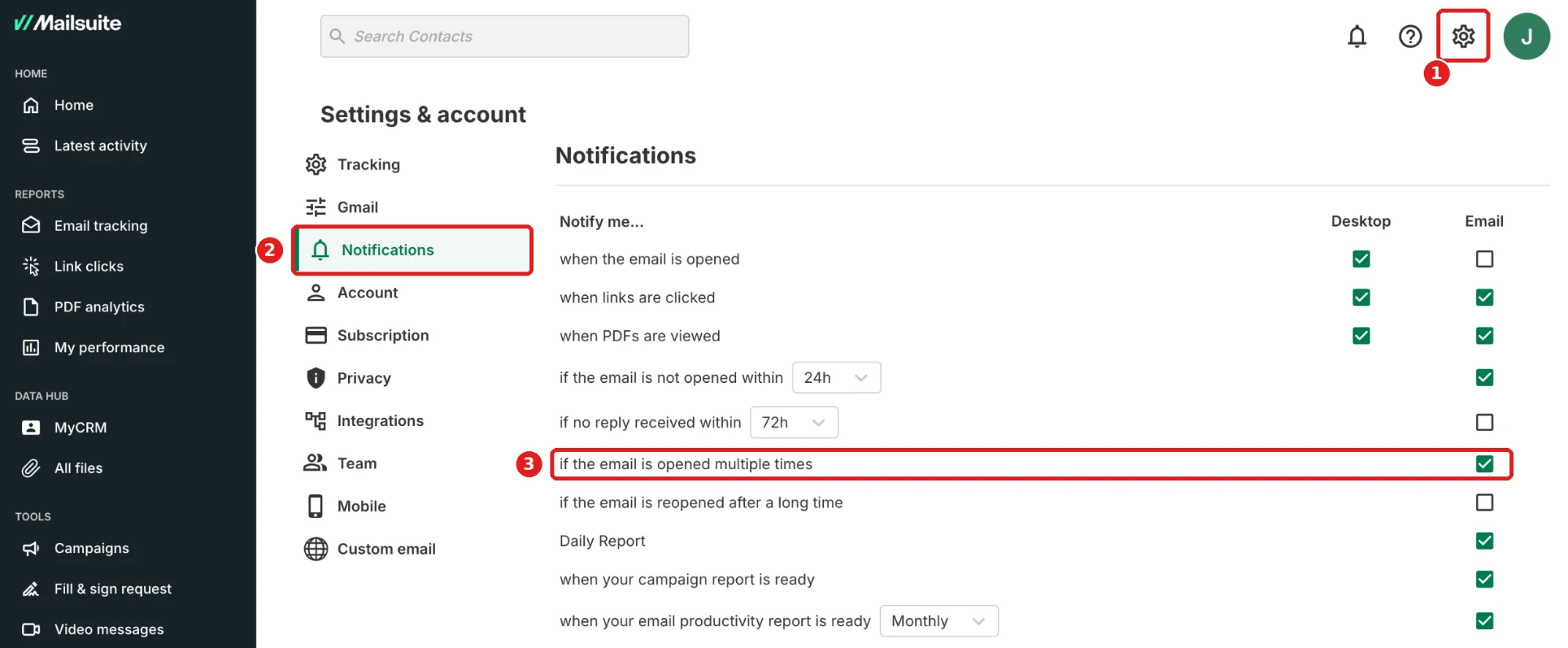Uncheck Email for PDFs are viewed
This screenshot has width=1568, height=648.
pos(1484,336)
